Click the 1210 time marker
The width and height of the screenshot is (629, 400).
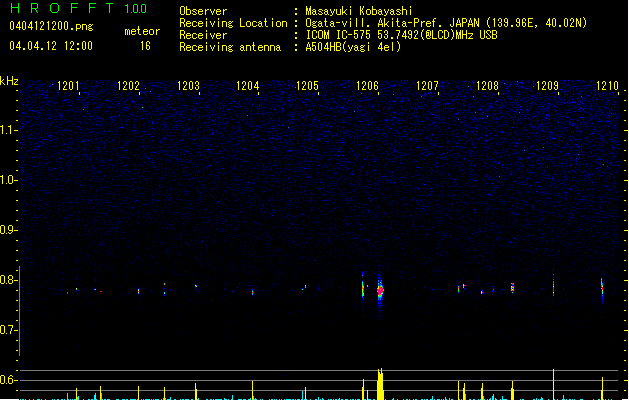click(607, 86)
